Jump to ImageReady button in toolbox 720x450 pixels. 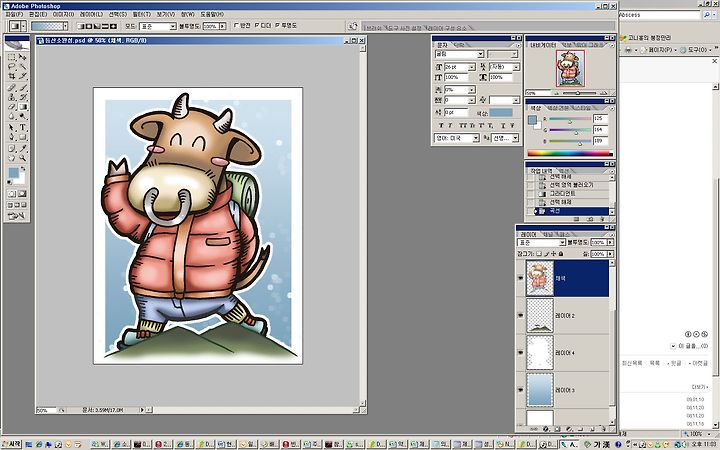pyautogui.click(x=17, y=216)
